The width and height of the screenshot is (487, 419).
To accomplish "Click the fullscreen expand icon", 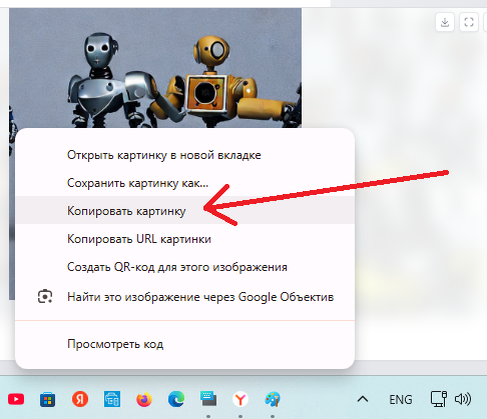I will click(x=469, y=22).
